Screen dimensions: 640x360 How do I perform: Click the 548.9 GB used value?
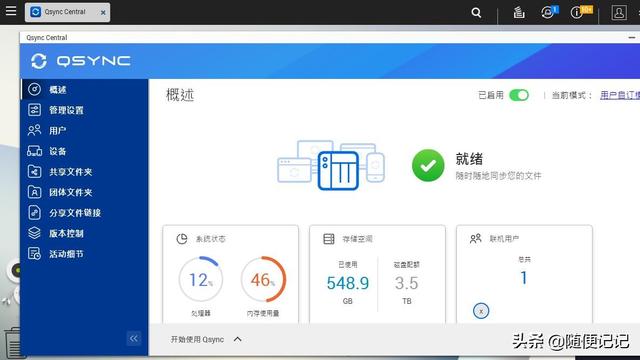[348, 283]
